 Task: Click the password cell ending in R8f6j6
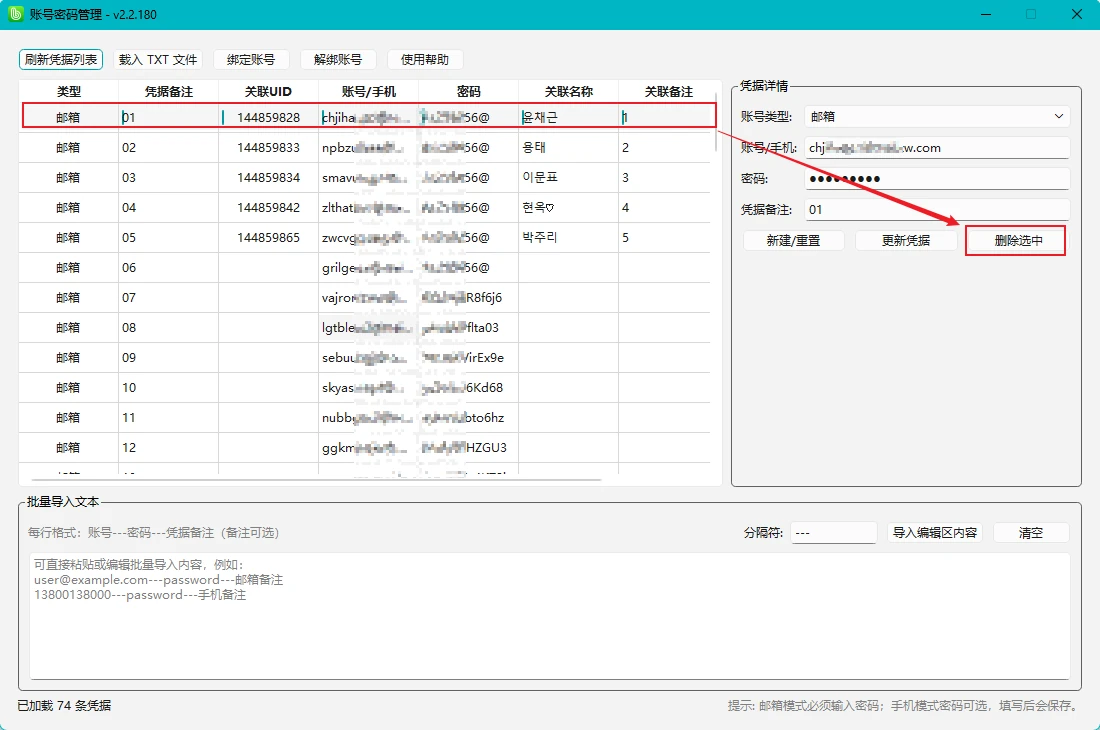pos(469,297)
